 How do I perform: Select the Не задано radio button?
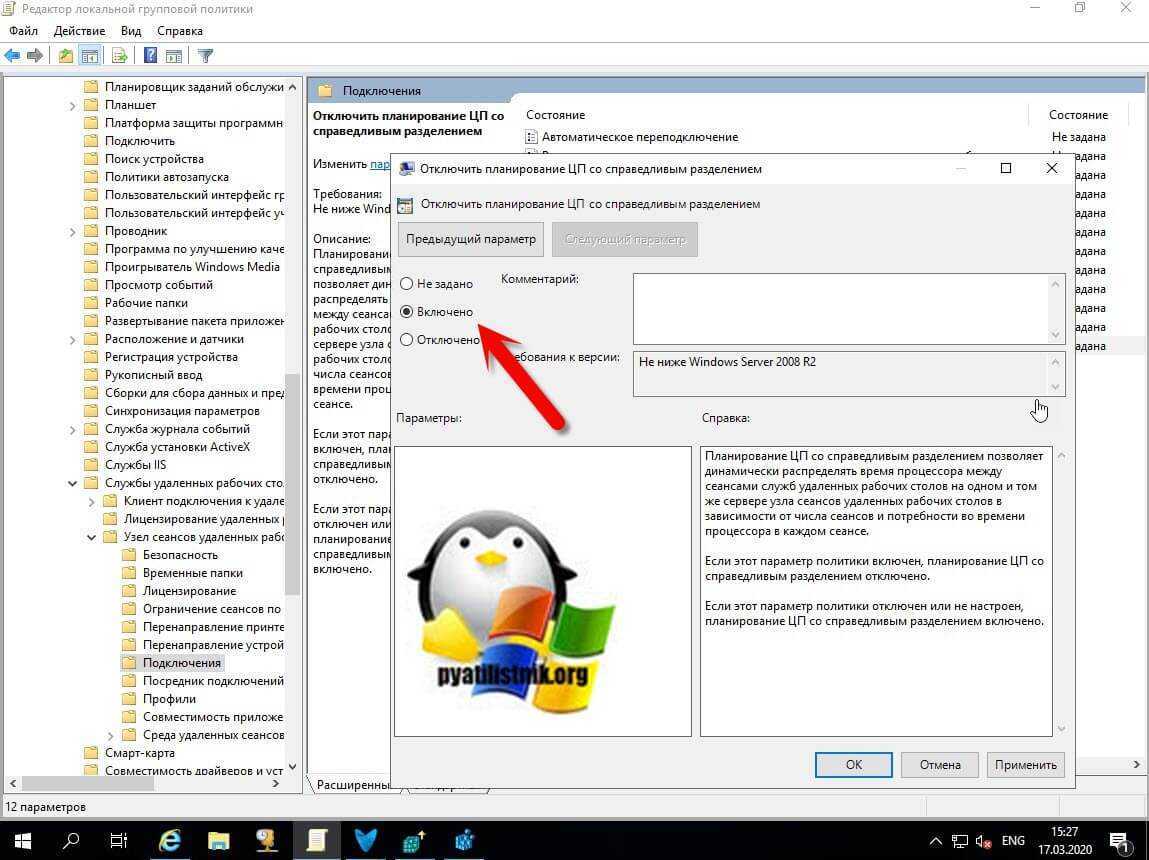pyautogui.click(x=407, y=283)
